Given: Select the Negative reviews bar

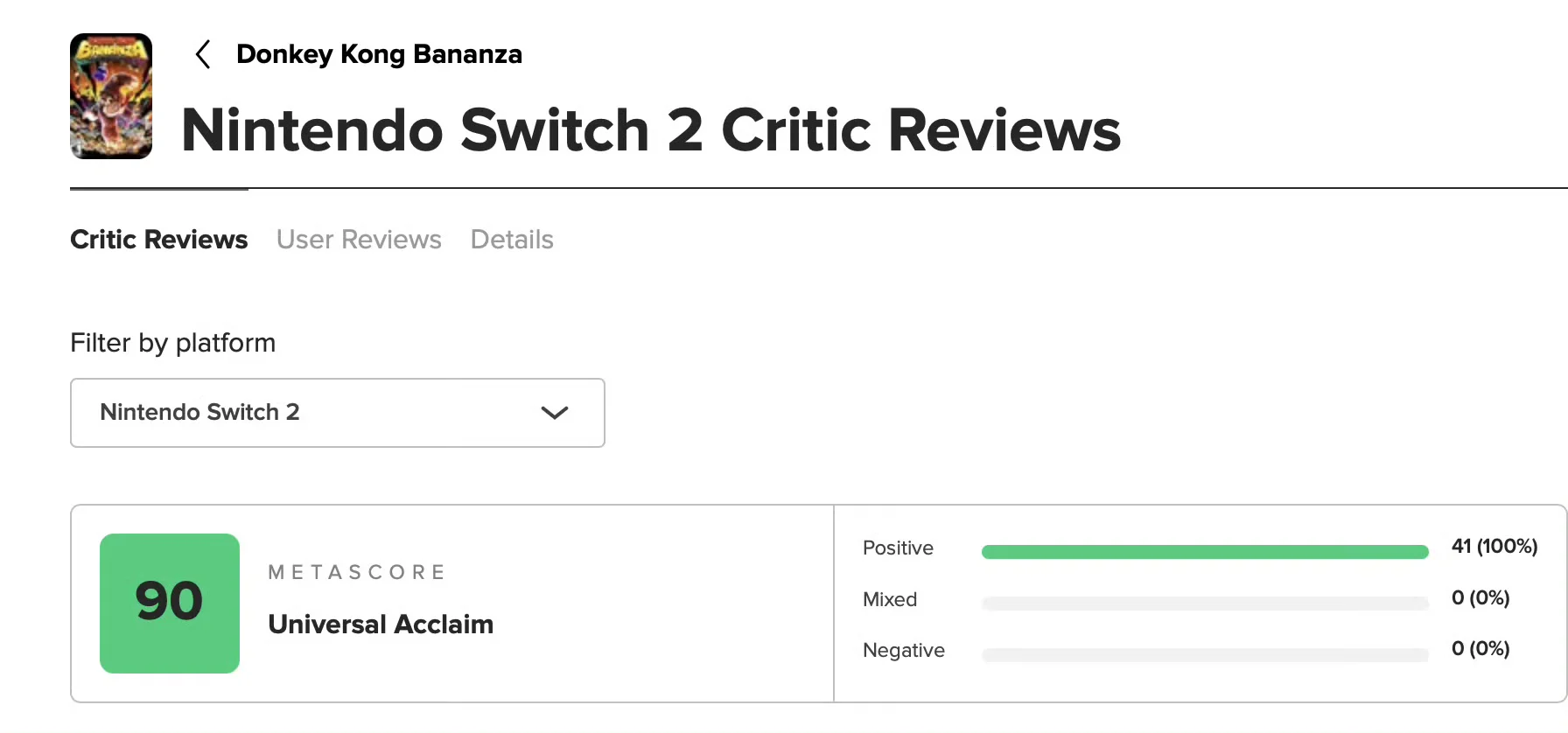Looking at the screenshot, I should pyautogui.click(x=1205, y=655).
